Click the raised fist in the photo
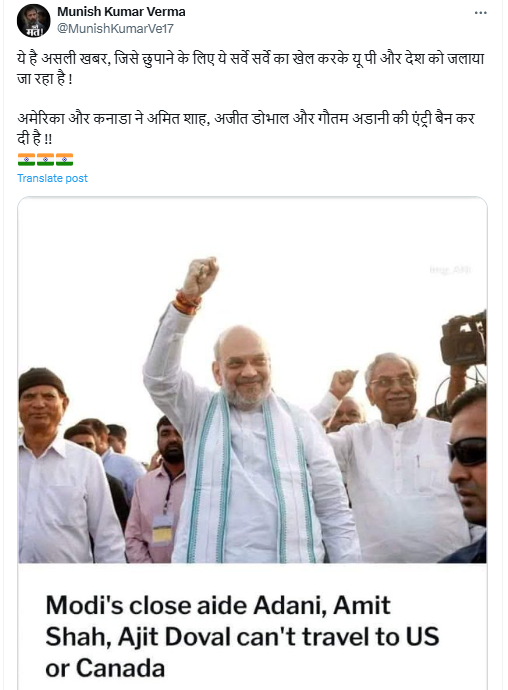 200,275
